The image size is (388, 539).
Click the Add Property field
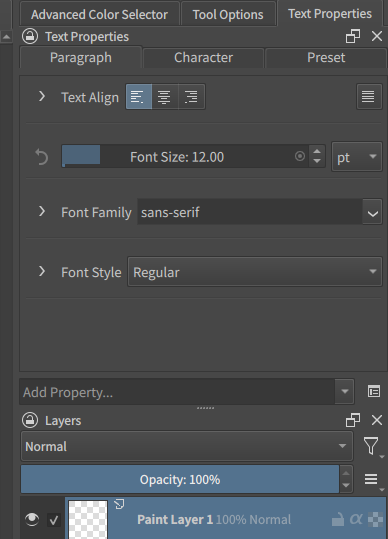(x=178, y=392)
